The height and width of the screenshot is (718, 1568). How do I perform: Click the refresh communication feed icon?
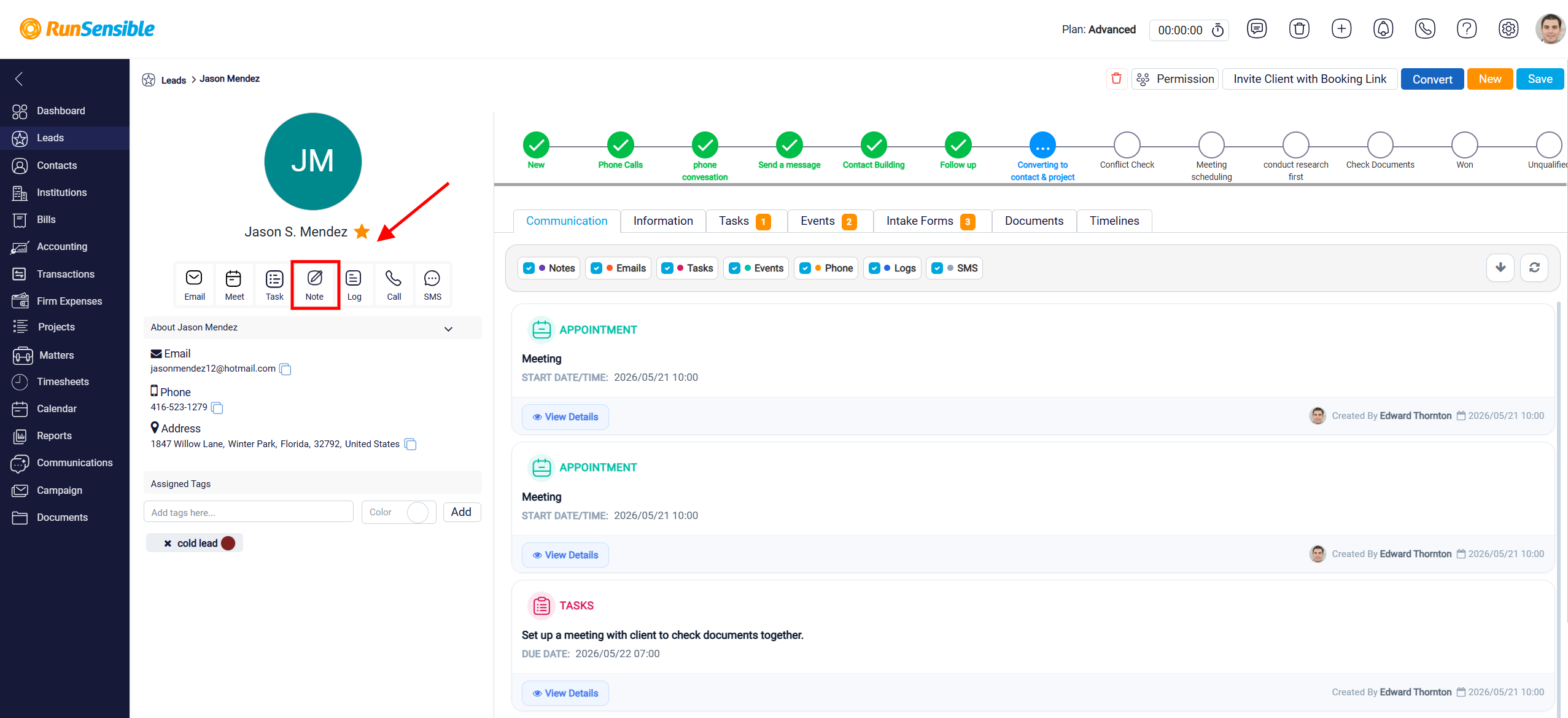pyautogui.click(x=1534, y=267)
